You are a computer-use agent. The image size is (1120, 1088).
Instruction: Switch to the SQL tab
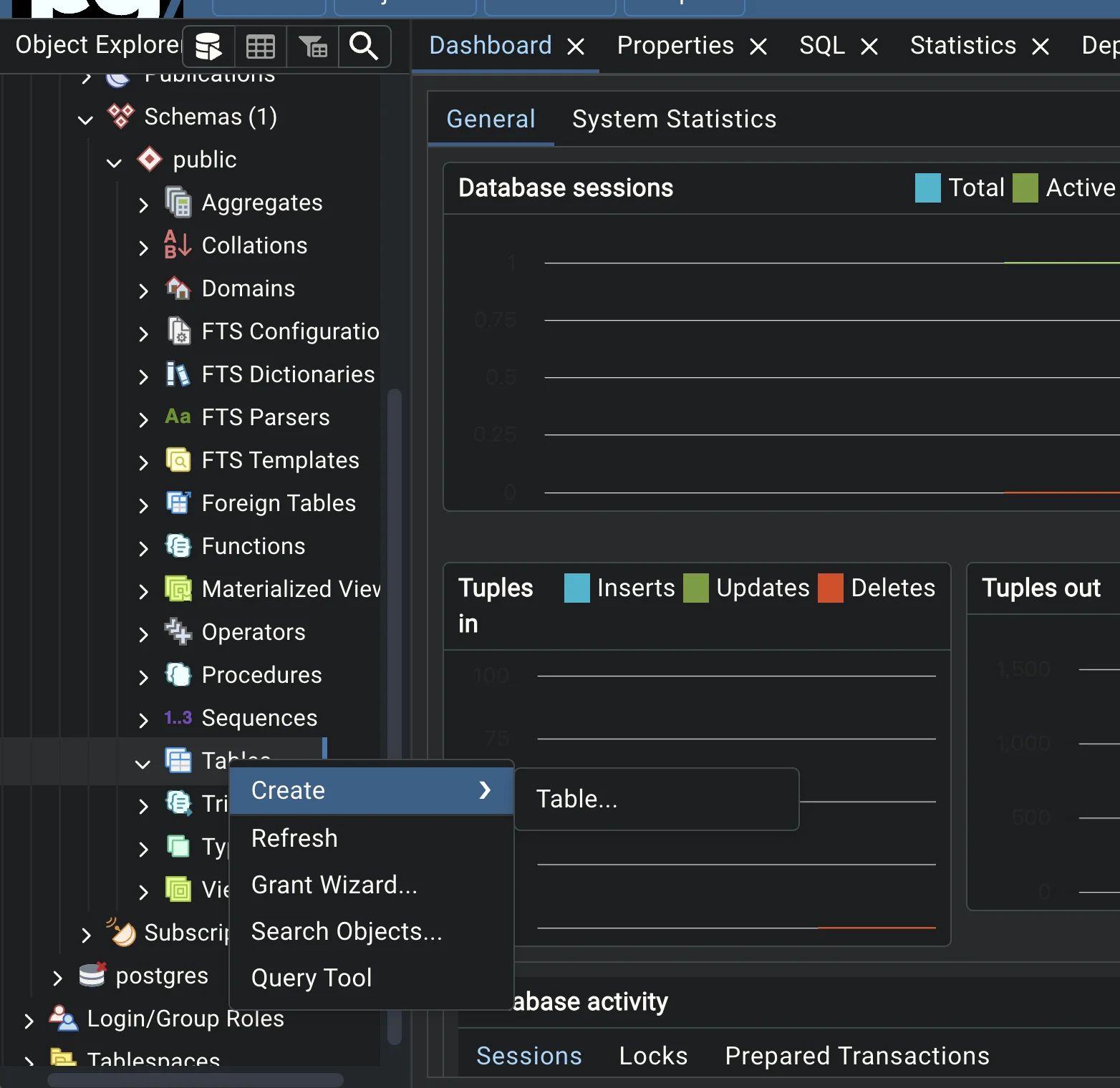pos(822,46)
